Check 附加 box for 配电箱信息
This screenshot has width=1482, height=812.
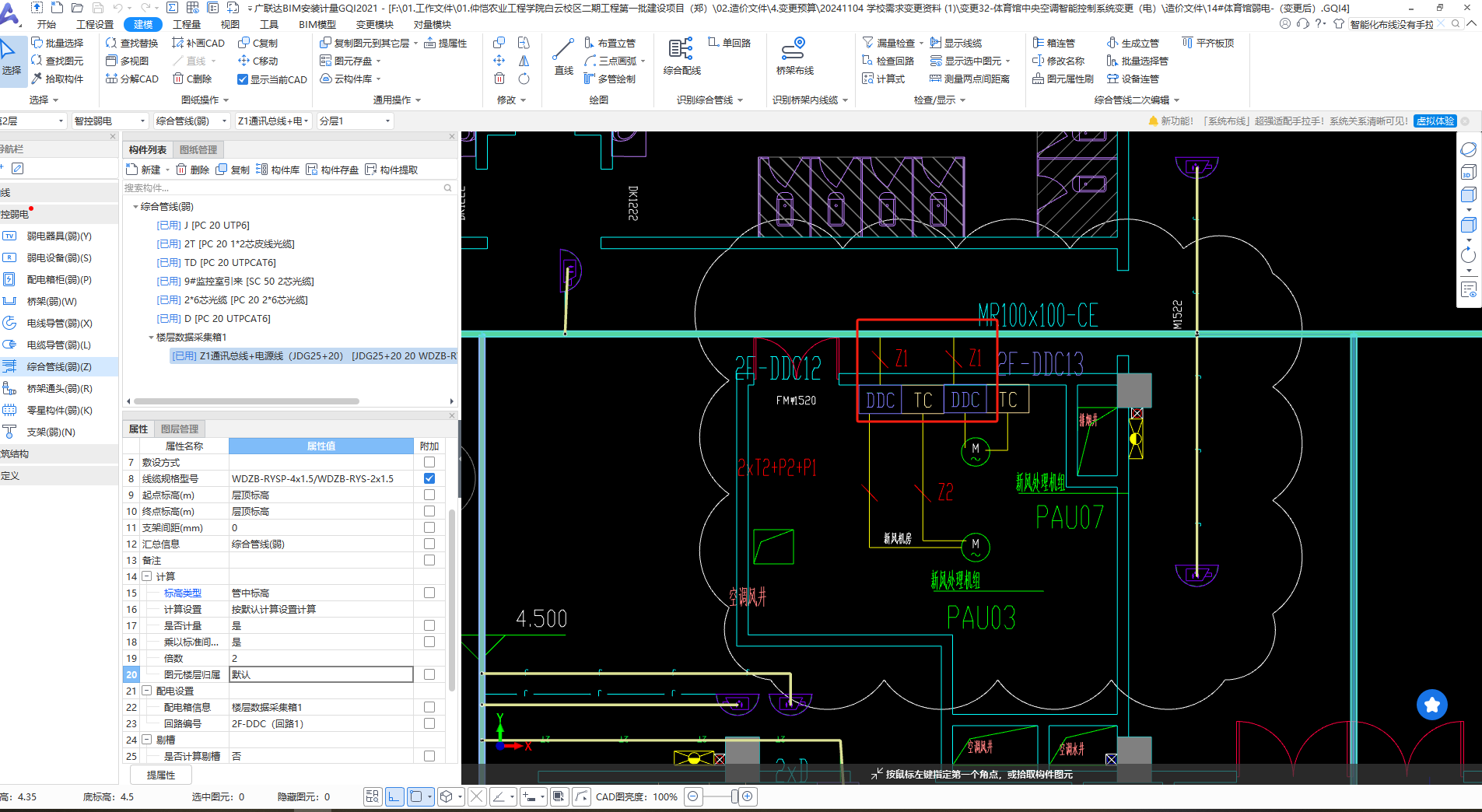coord(429,707)
